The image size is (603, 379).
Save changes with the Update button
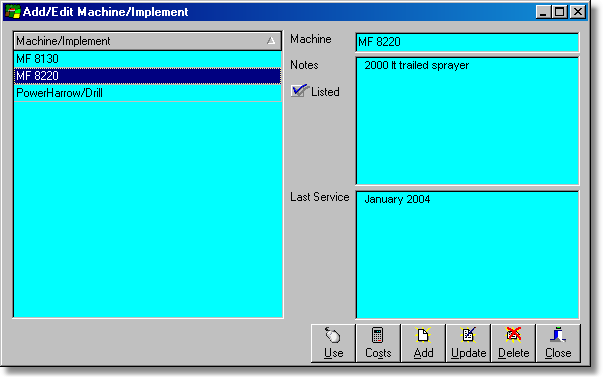click(468, 343)
